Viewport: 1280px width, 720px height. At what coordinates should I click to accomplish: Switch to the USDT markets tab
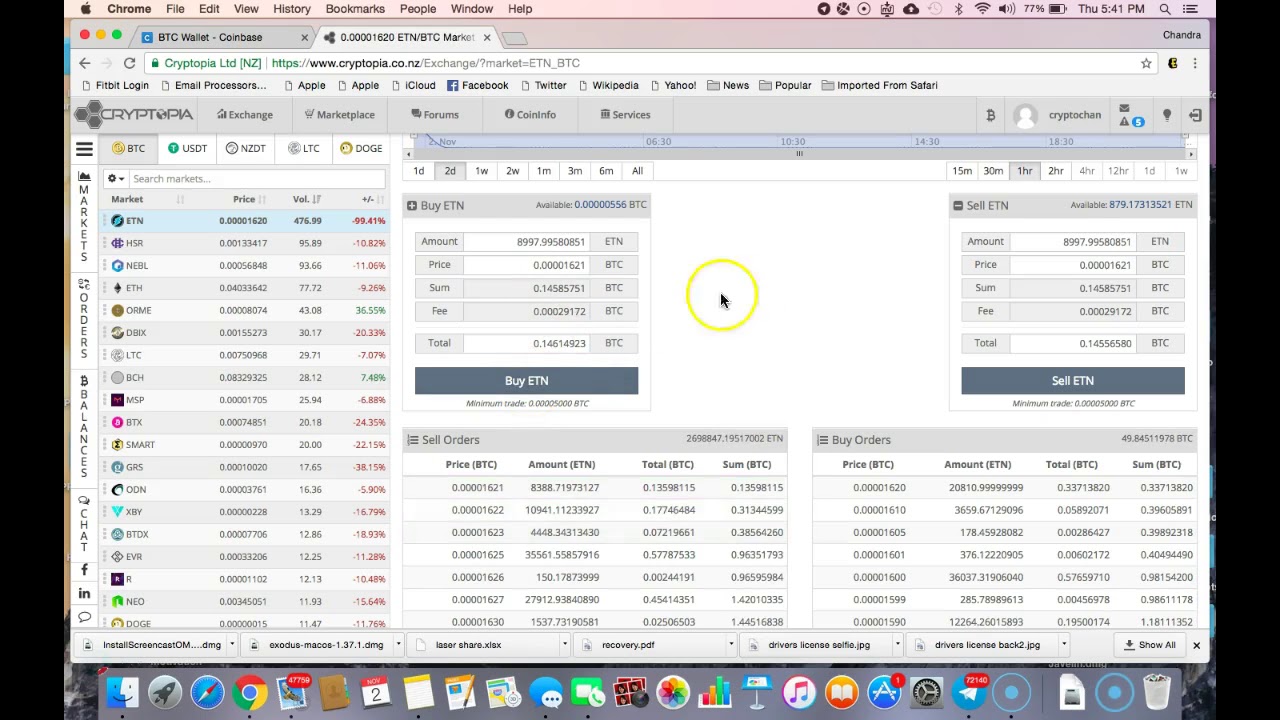coord(187,148)
